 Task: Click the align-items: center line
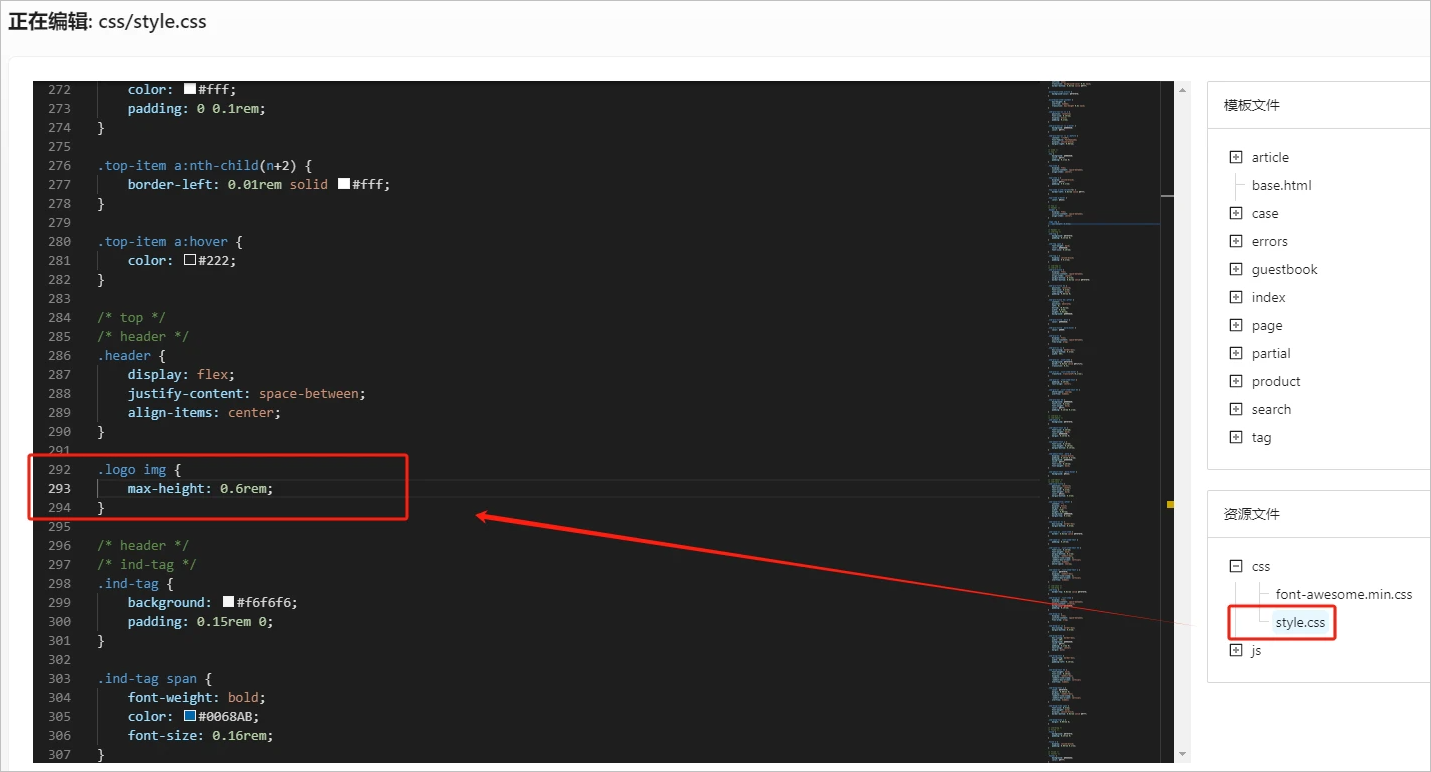click(205, 412)
